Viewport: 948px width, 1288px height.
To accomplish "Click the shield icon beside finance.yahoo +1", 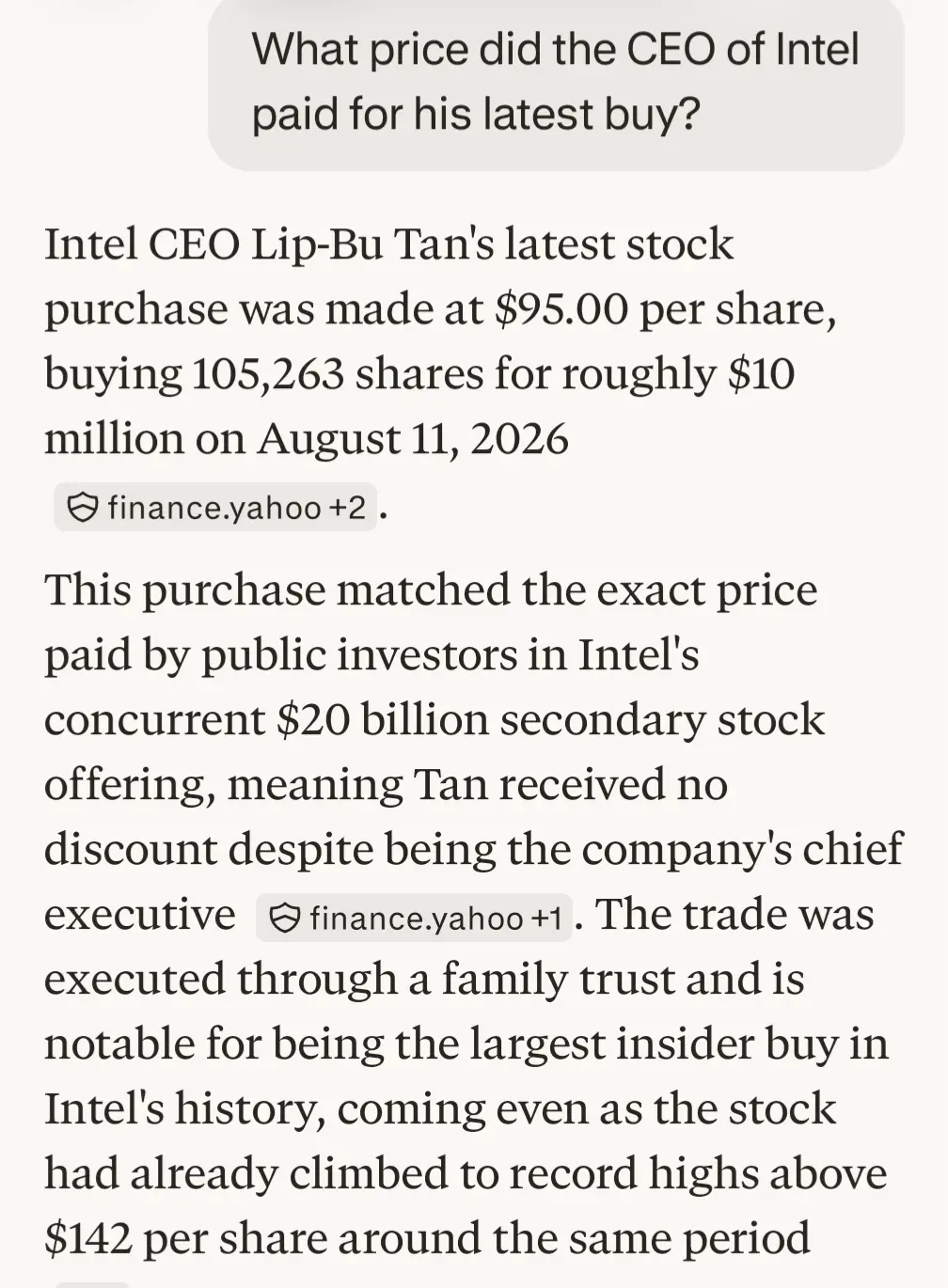I will [285, 918].
